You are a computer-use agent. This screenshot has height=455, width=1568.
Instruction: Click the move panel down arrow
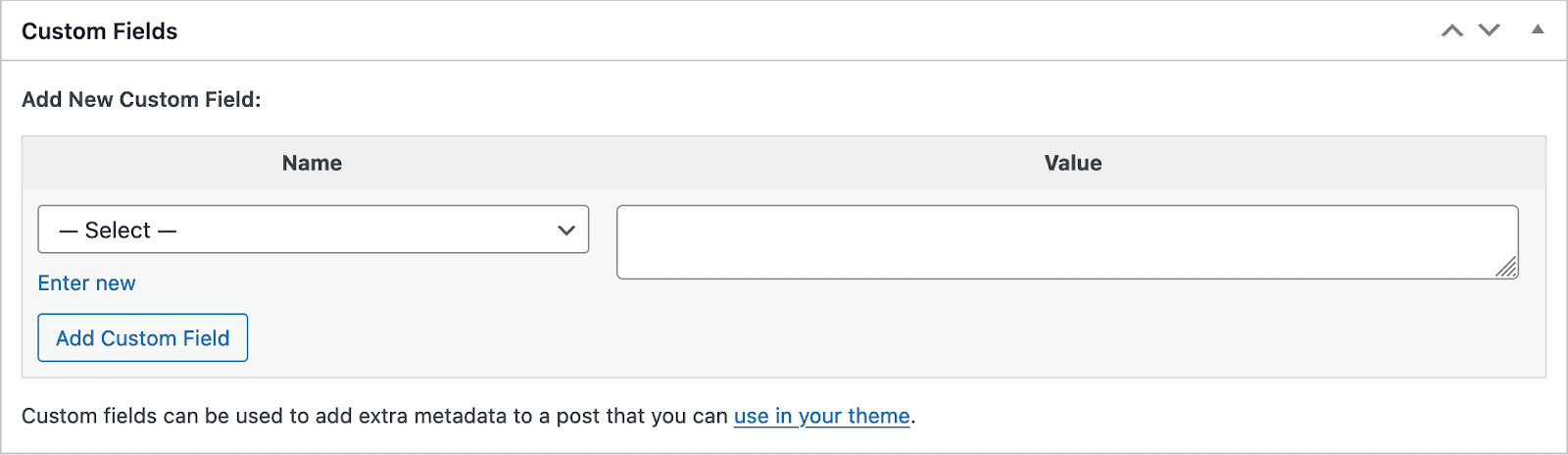[x=1490, y=31]
